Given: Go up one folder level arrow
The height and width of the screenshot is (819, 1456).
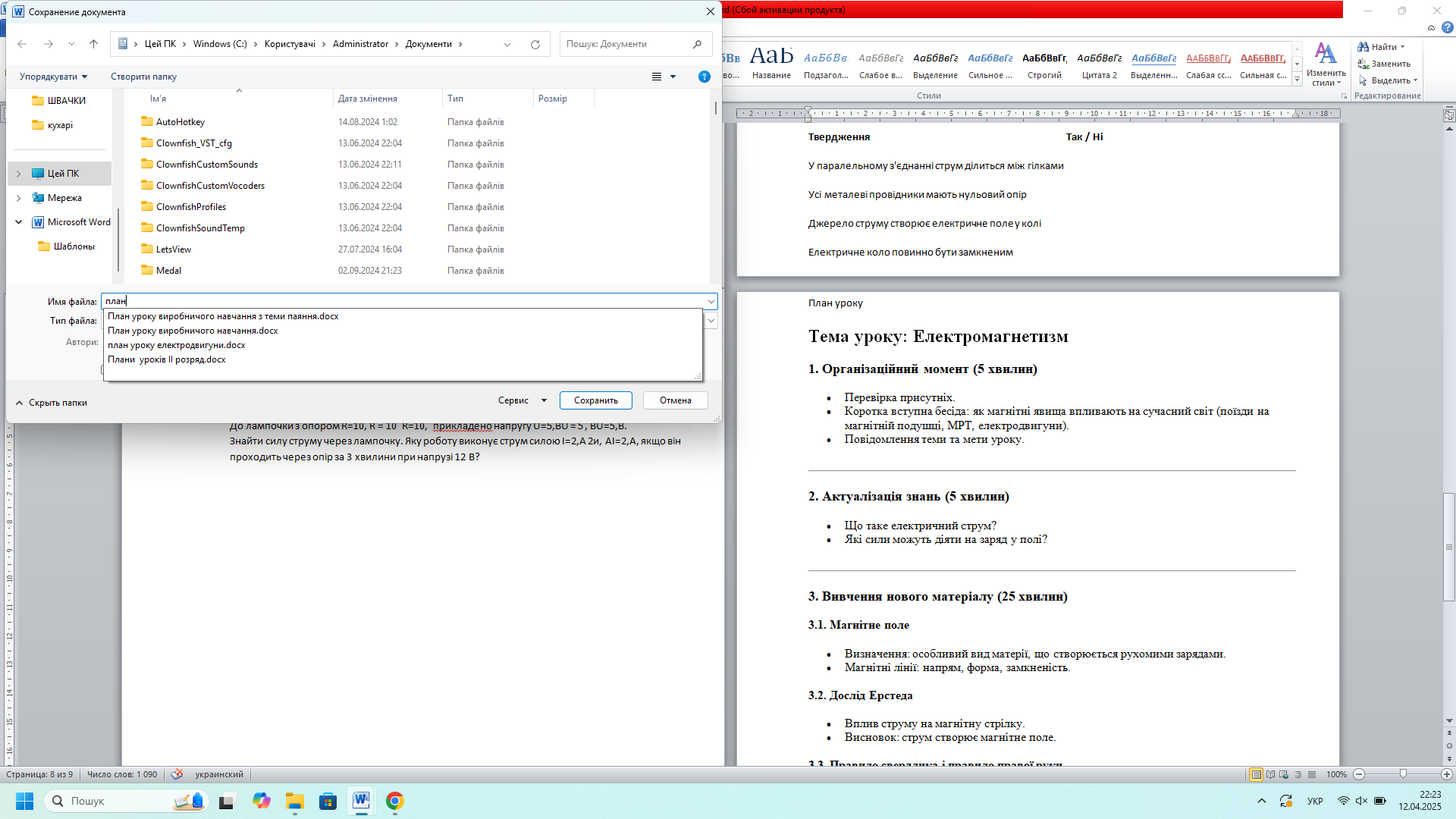Looking at the screenshot, I should pos(94,44).
